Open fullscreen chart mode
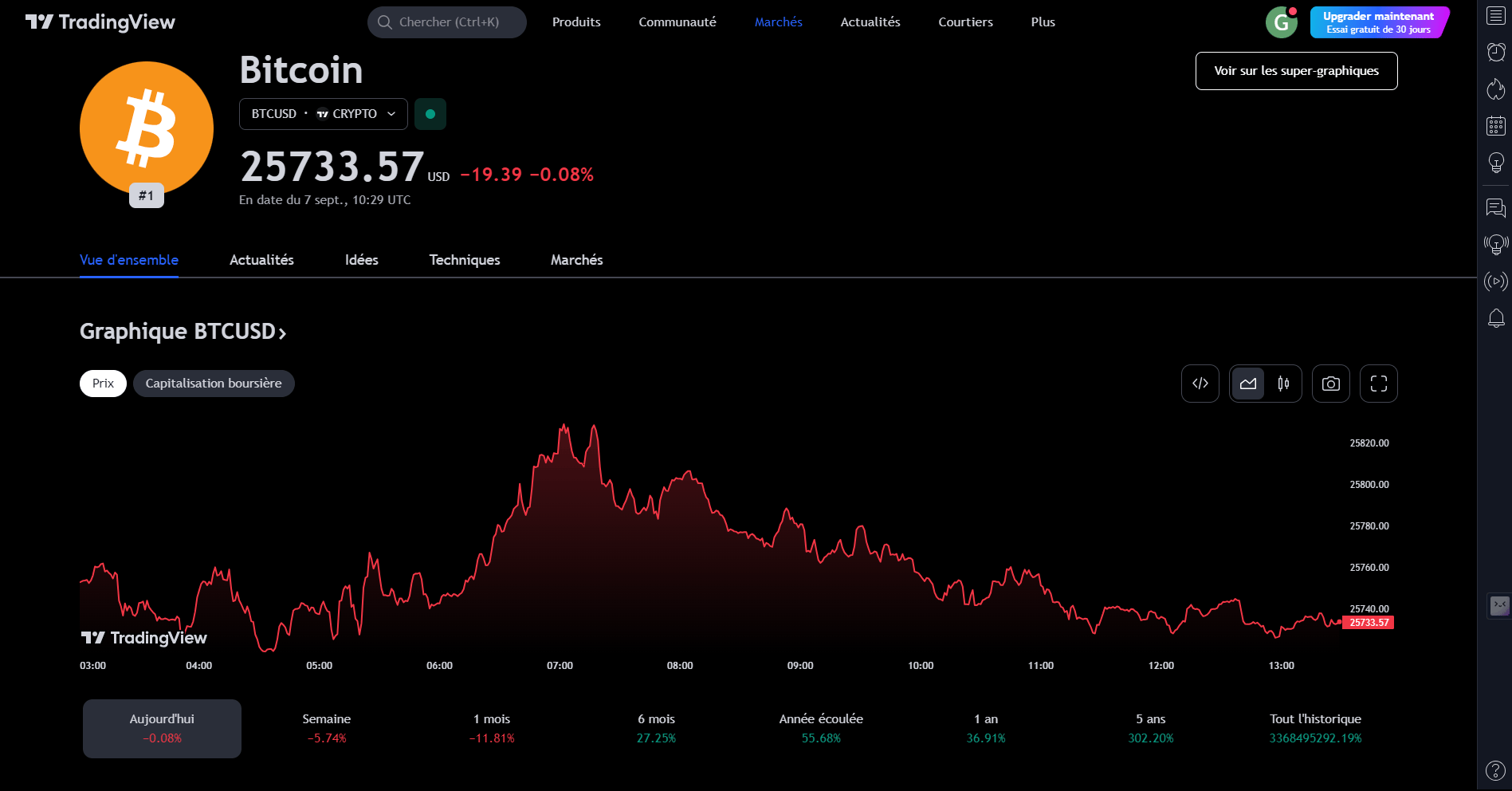This screenshot has height=791, width=1512. pyautogui.click(x=1378, y=384)
